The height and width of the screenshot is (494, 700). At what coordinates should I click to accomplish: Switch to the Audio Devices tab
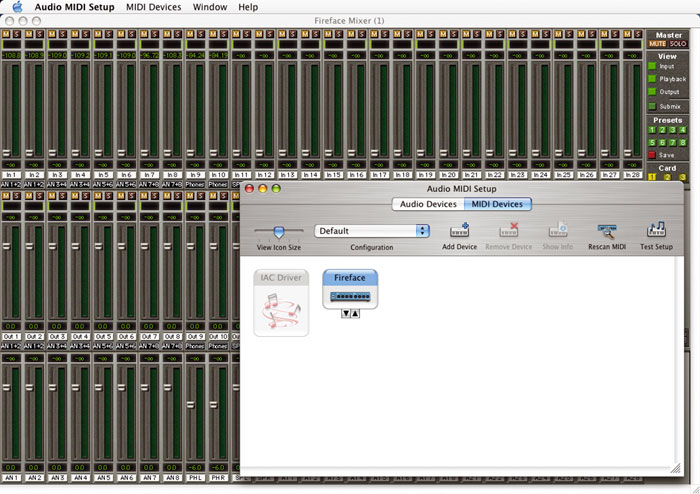coord(427,204)
